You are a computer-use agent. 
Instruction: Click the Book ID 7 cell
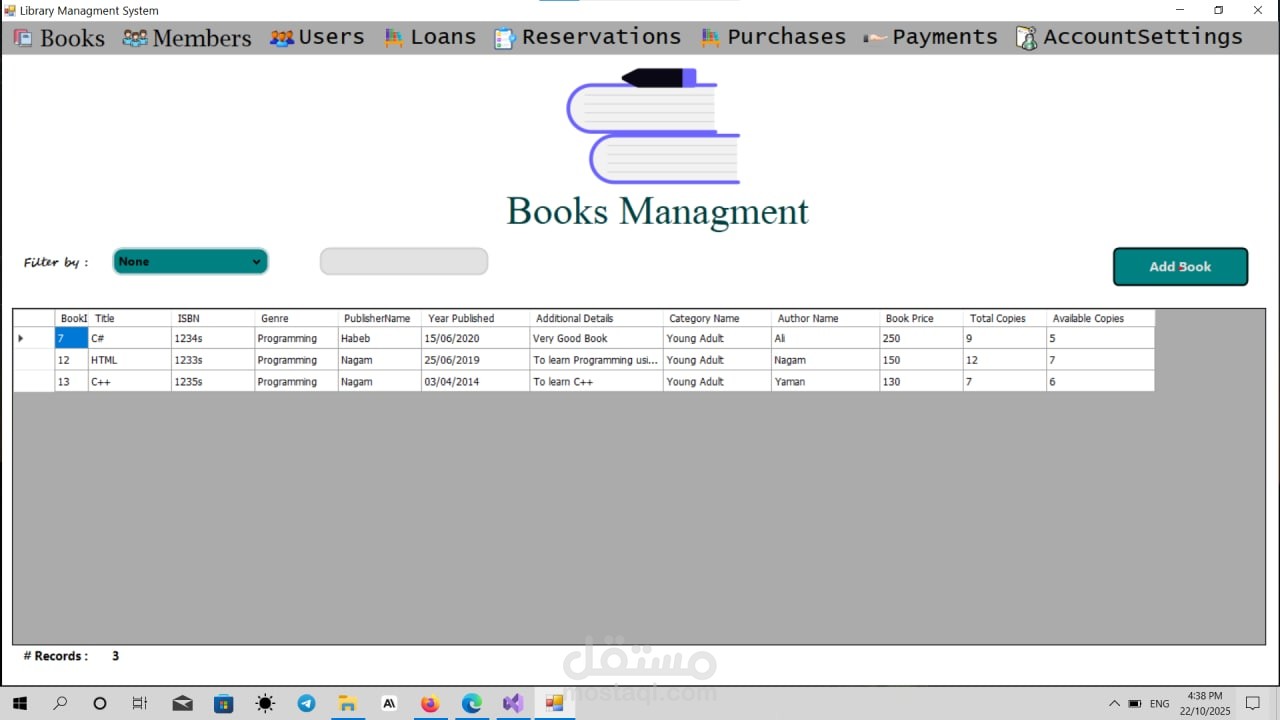[x=71, y=338]
